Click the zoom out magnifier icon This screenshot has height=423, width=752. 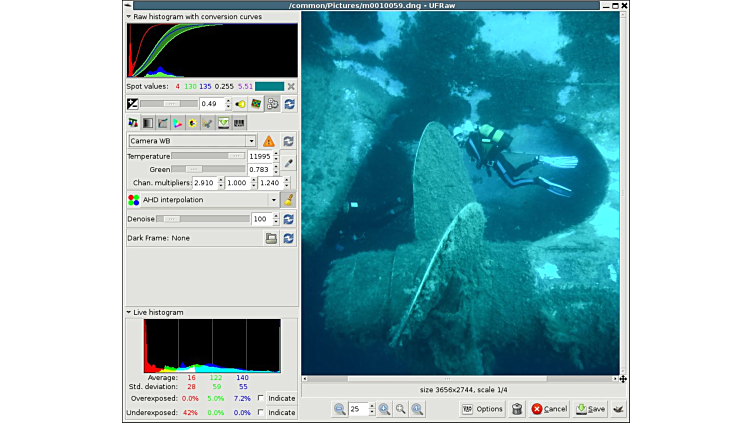339,409
